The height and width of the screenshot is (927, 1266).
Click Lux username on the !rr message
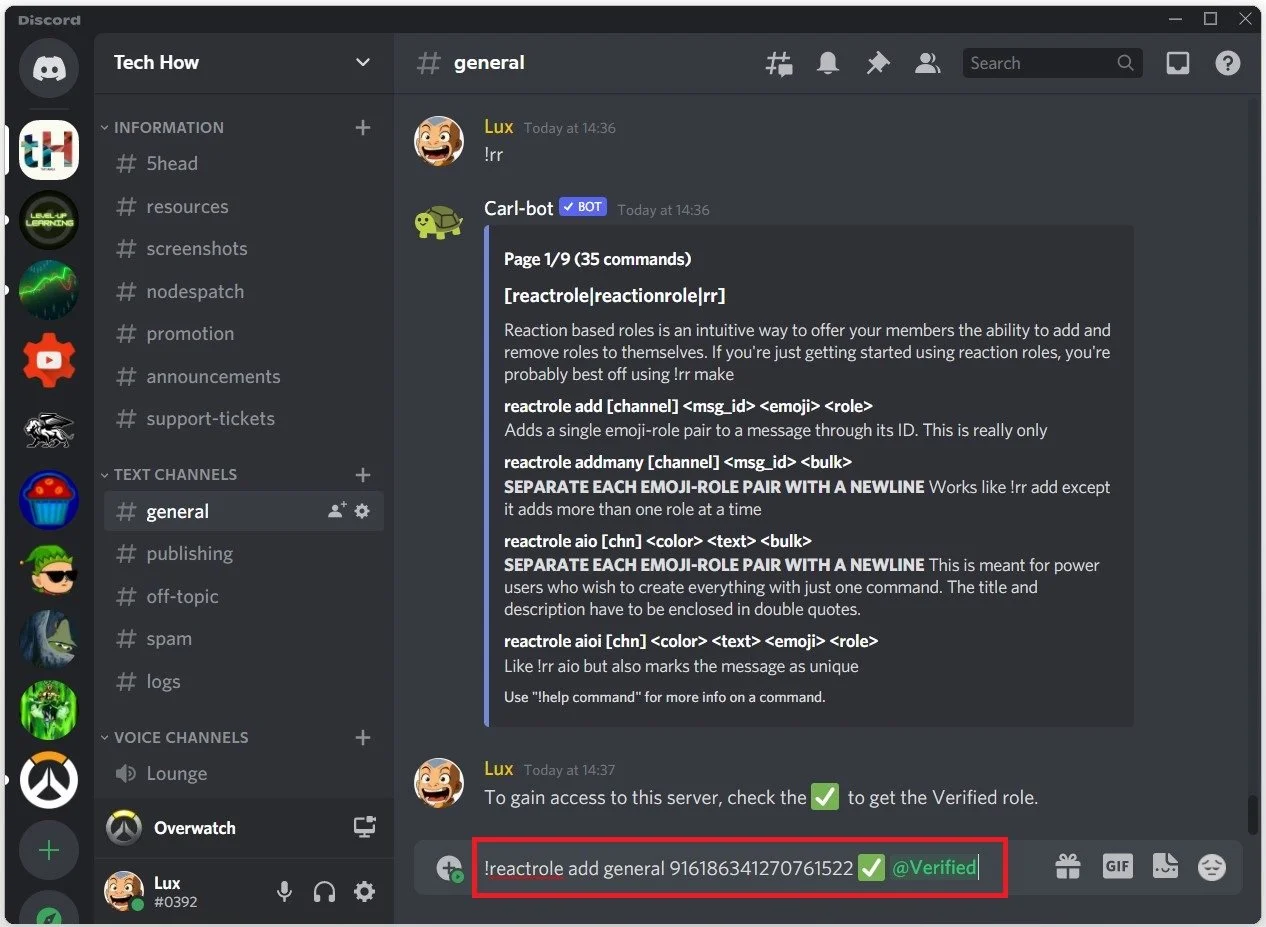pyautogui.click(x=499, y=127)
